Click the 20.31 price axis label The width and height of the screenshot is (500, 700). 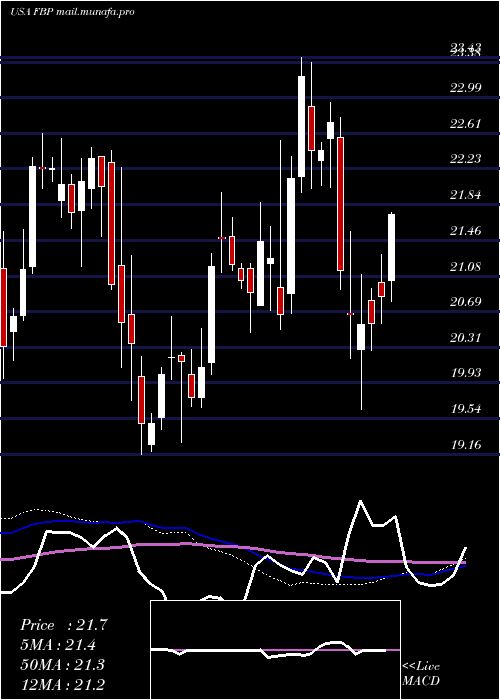[x=466, y=338]
